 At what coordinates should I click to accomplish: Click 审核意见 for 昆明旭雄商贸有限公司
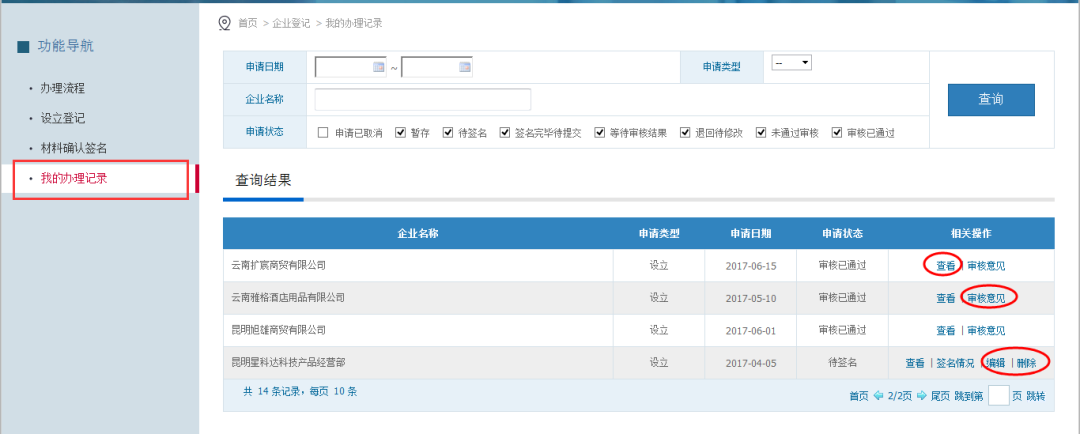point(986,331)
